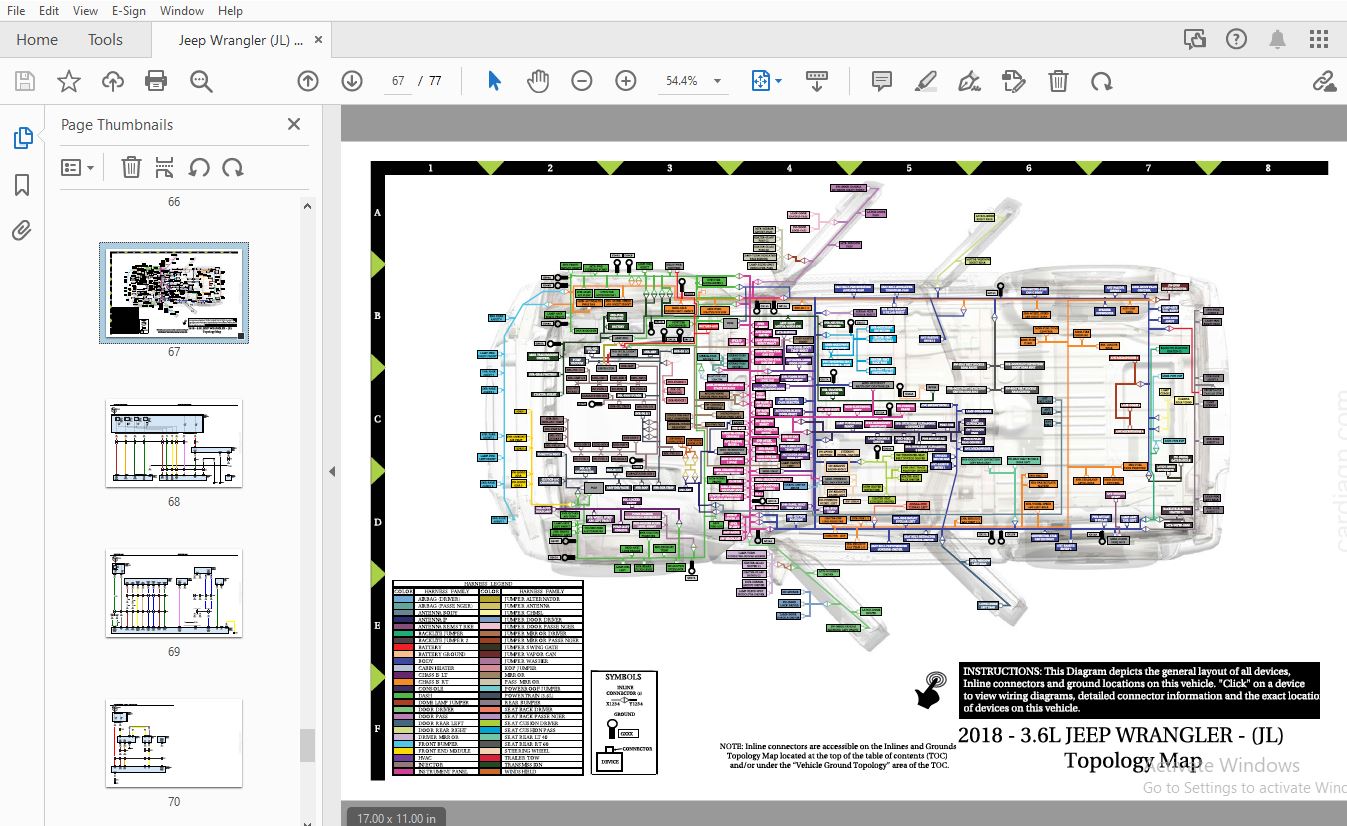The image size is (1347, 826).
Task: Click the thumbnails panel scrollbar thumb
Action: click(308, 745)
